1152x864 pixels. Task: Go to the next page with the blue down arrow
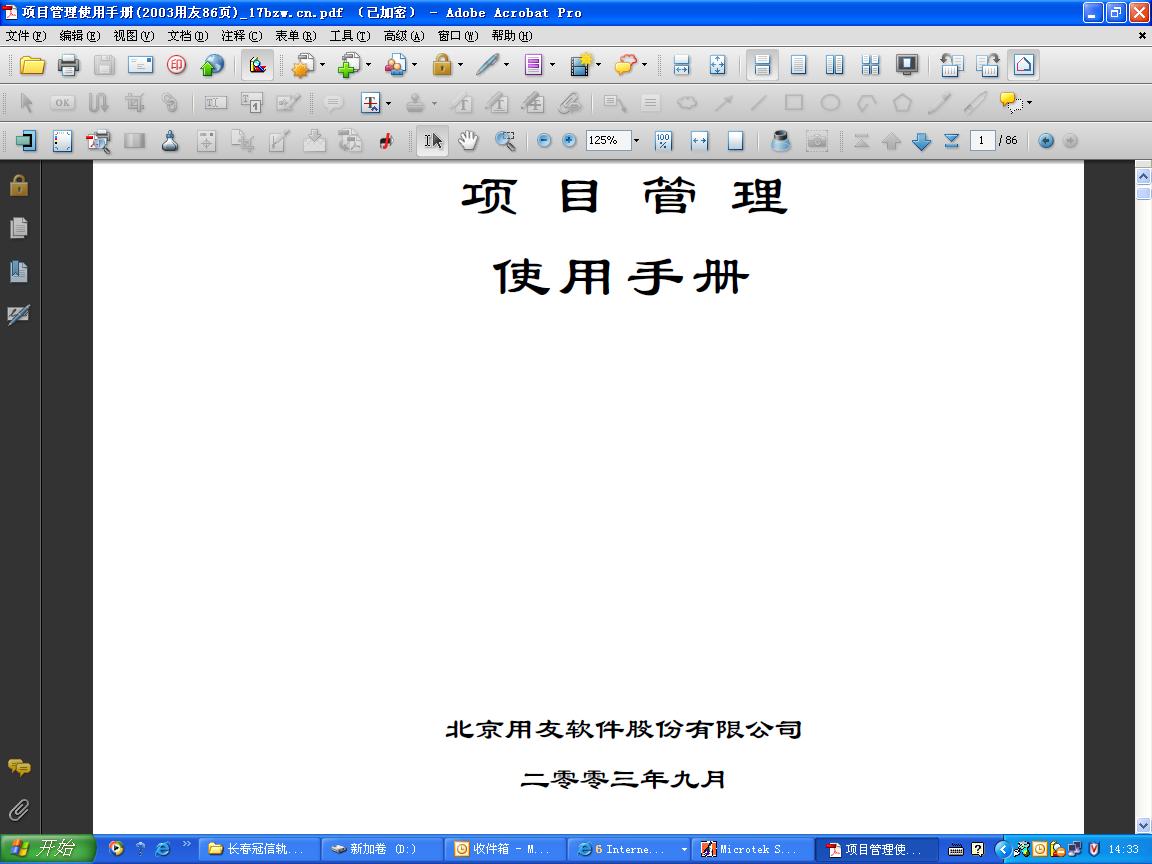pyautogui.click(x=921, y=140)
